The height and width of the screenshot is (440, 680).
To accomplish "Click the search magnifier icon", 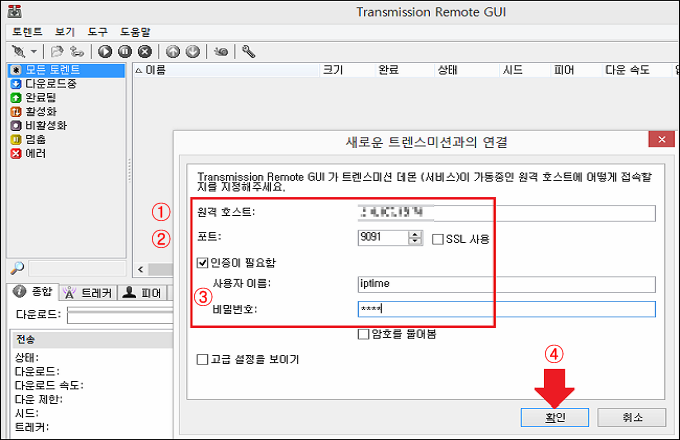I will [x=17, y=268].
